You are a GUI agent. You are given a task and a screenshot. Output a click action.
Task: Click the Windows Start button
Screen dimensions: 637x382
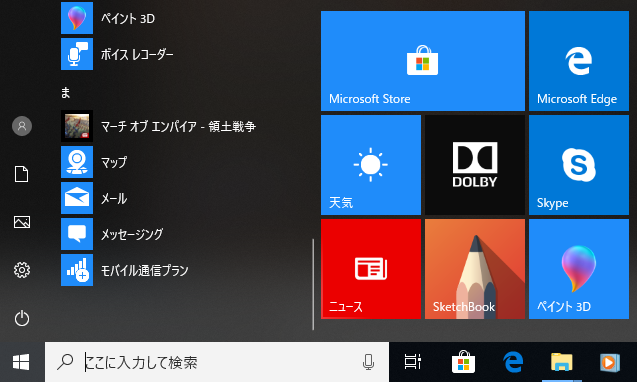(x=21, y=362)
